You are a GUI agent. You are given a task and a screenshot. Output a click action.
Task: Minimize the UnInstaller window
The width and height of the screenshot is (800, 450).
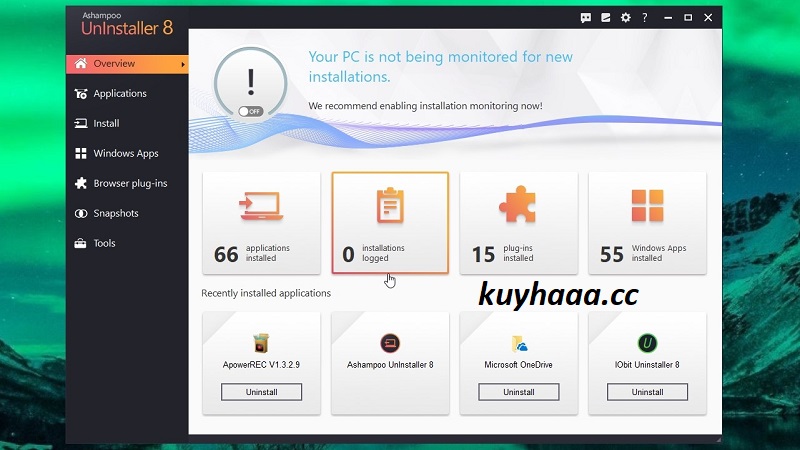[x=668, y=18]
